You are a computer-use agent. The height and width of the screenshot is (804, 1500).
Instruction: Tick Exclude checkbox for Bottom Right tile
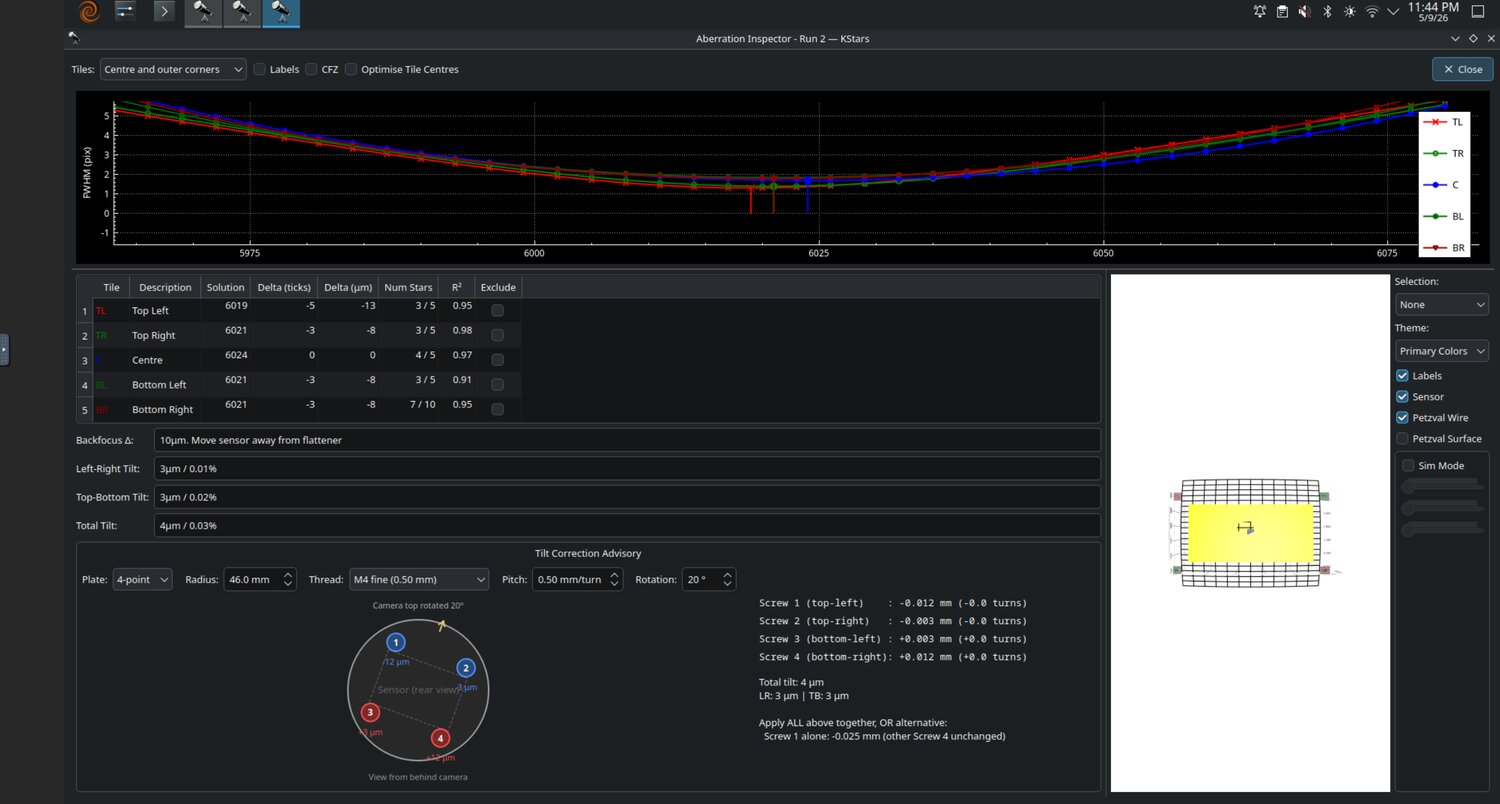pyautogui.click(x=498, y=409)
